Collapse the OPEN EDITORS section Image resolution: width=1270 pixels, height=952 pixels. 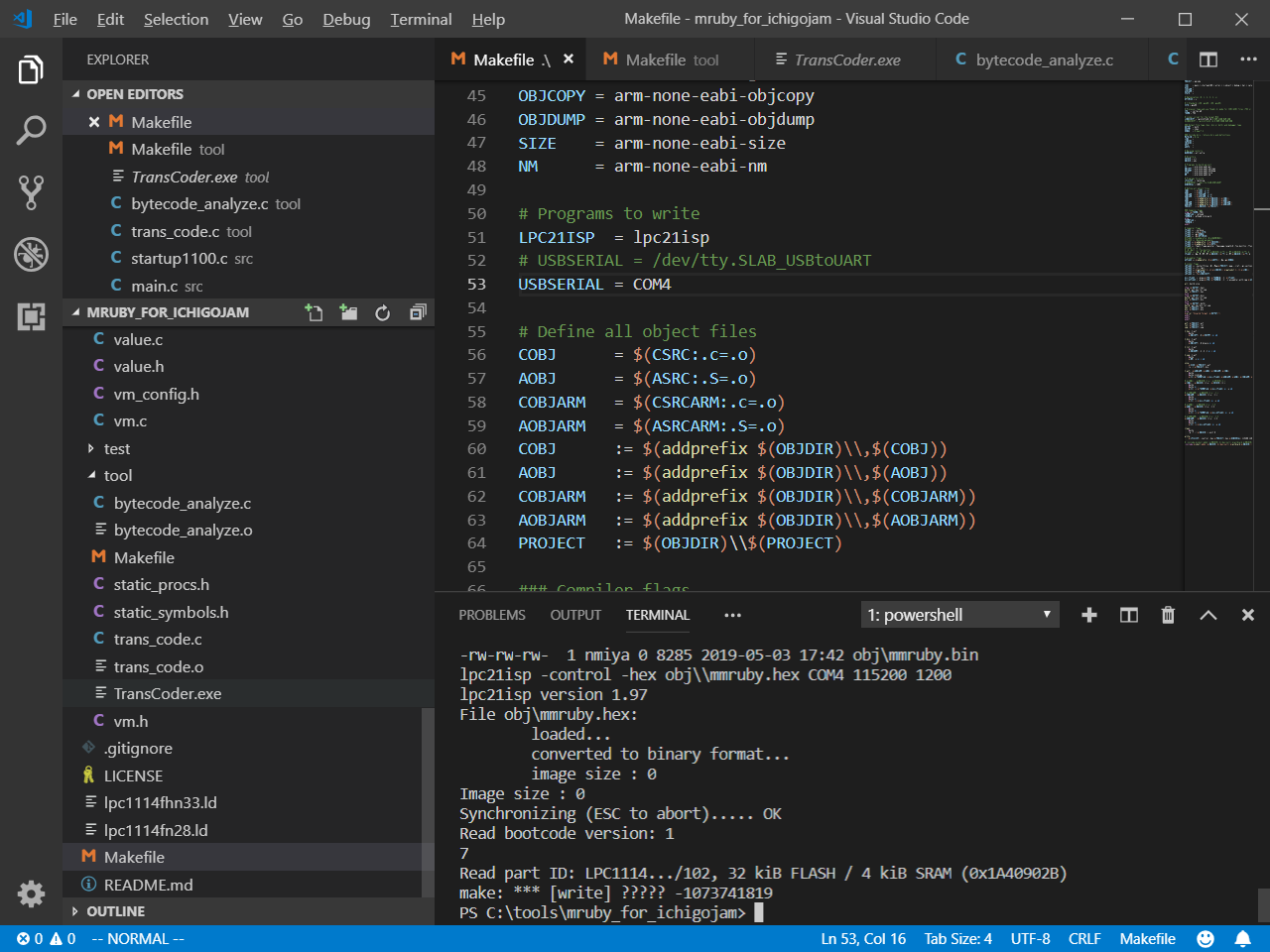tap(134, 94)
